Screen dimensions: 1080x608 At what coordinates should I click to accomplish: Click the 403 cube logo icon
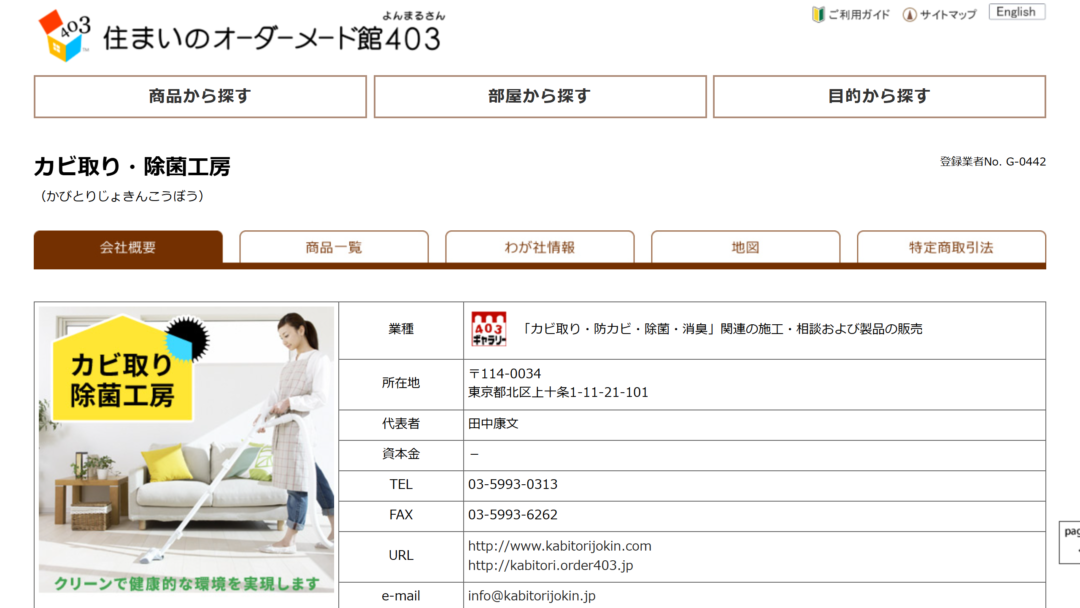click(64, 36)
